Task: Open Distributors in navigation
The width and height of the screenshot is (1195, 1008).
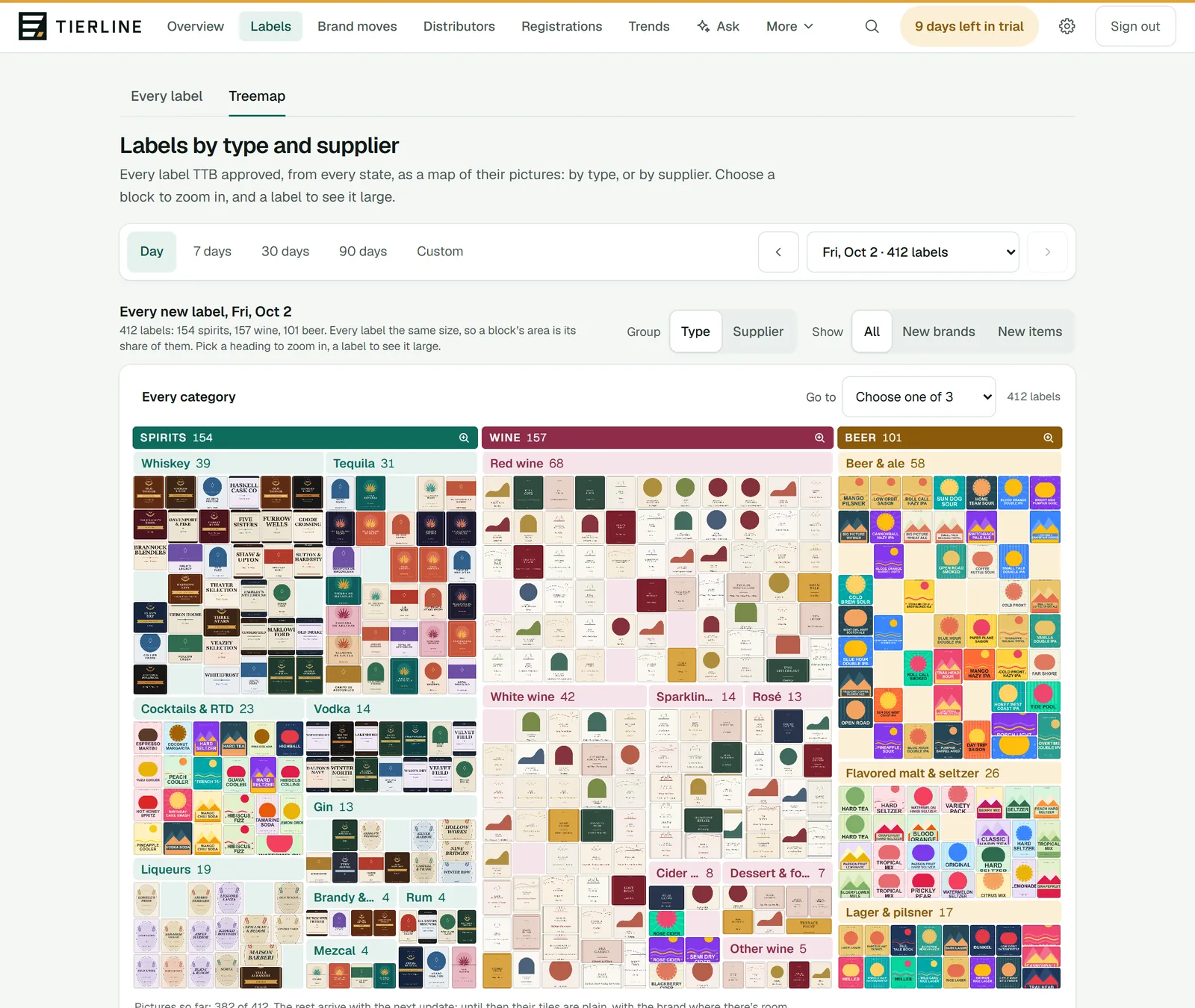Action: pos(459,26)
